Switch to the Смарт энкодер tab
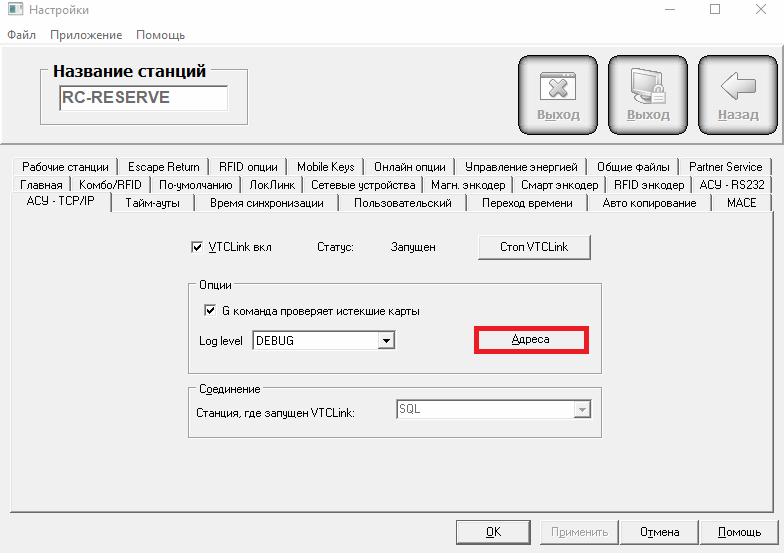784x553 pixels. (x=560, y=185)
